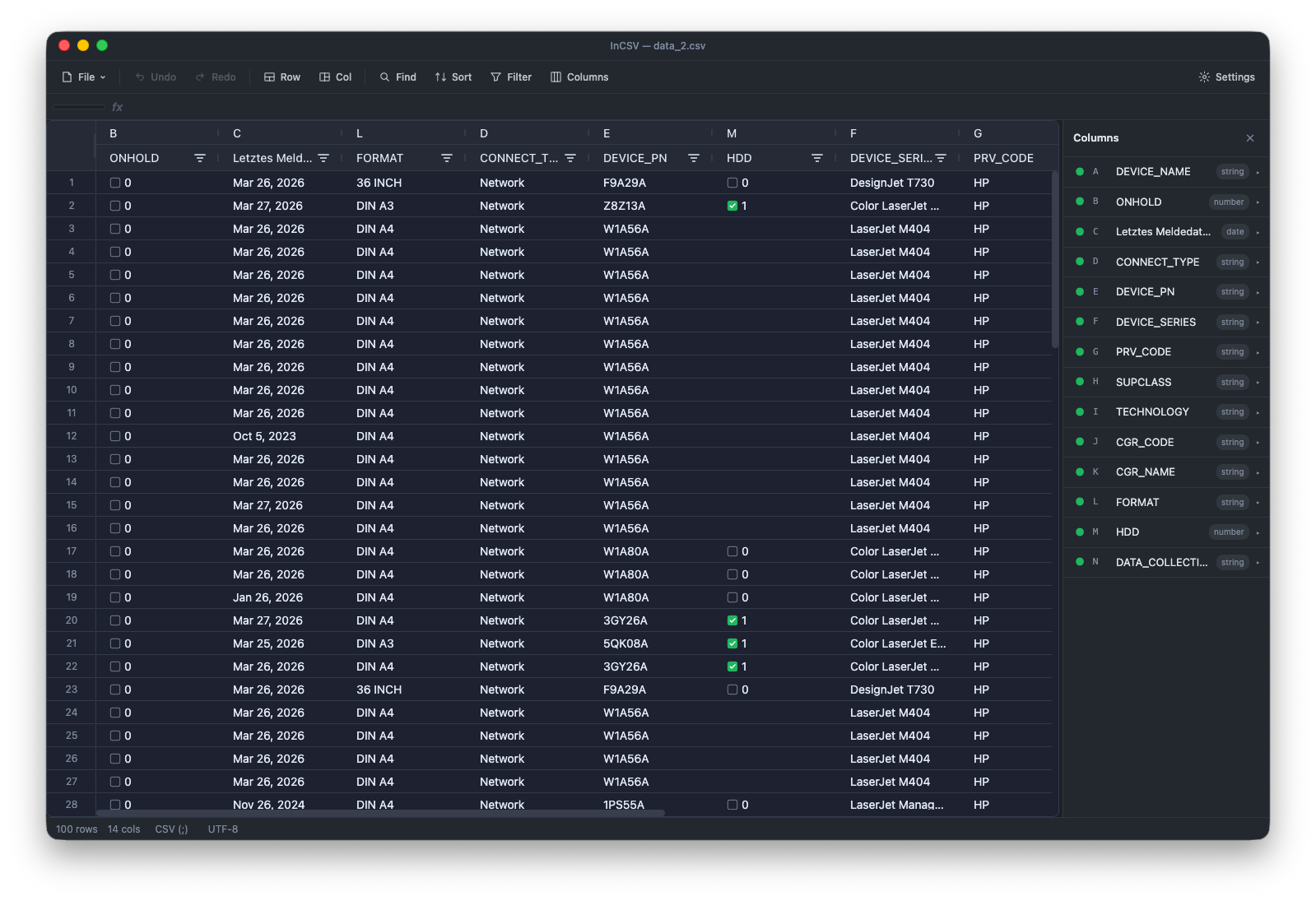Toggle the HDD checkbox in row 2
Viewport: 1316px width, 901px height.
(x=732, y=206)
